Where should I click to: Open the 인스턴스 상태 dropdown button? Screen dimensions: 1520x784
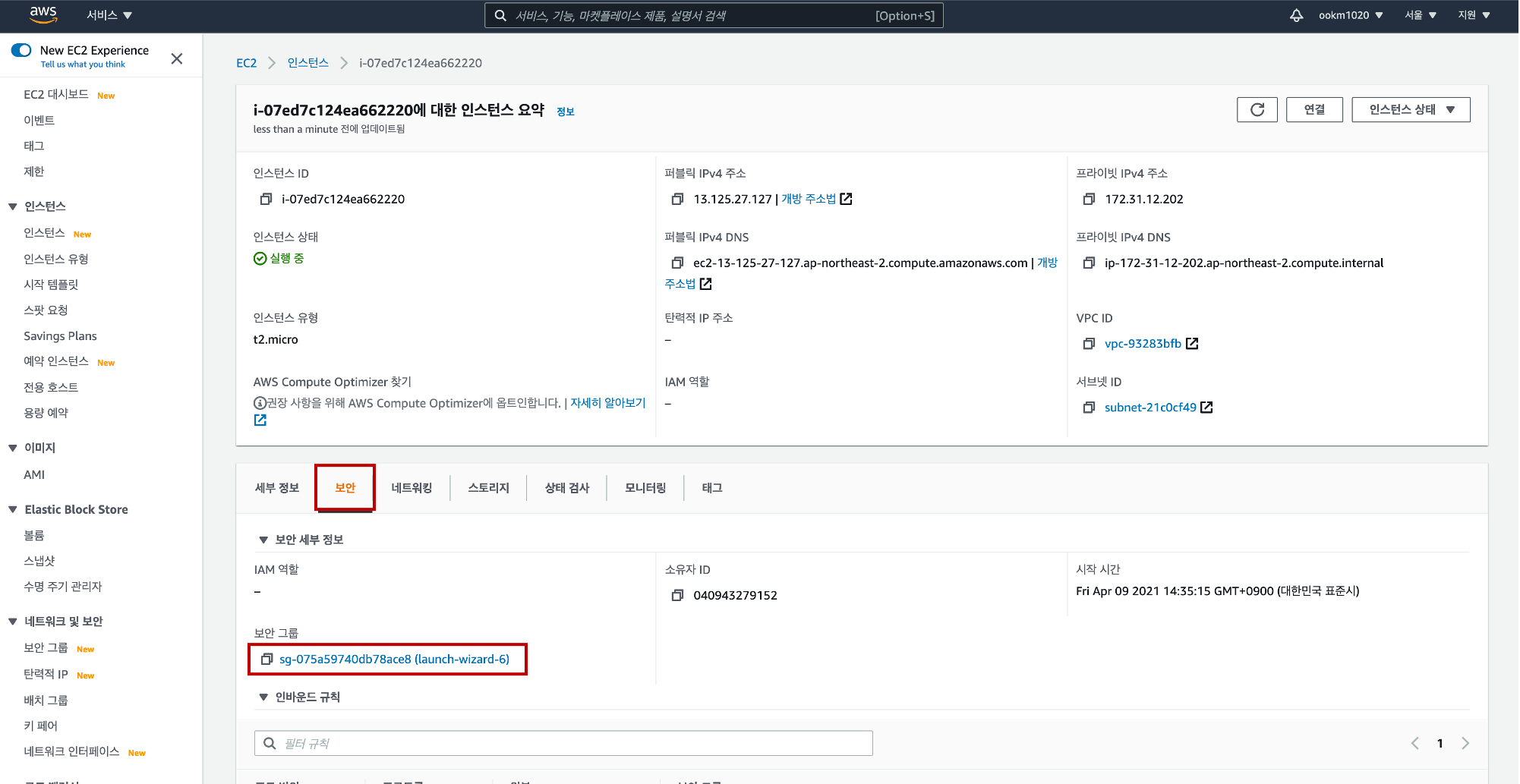tap(1411, 109)
